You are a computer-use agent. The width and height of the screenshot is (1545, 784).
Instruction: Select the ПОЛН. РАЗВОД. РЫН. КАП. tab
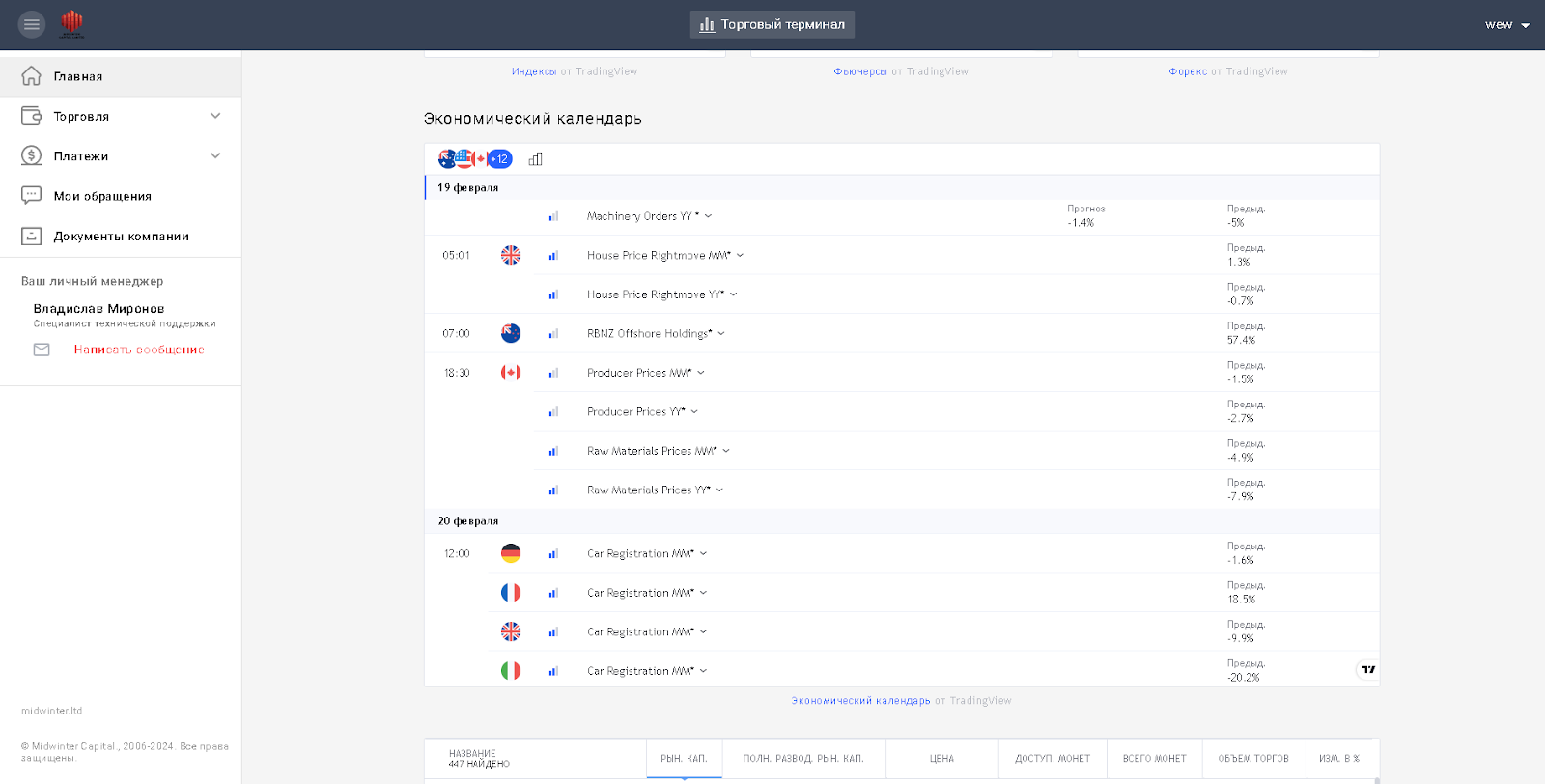point(803,759)
